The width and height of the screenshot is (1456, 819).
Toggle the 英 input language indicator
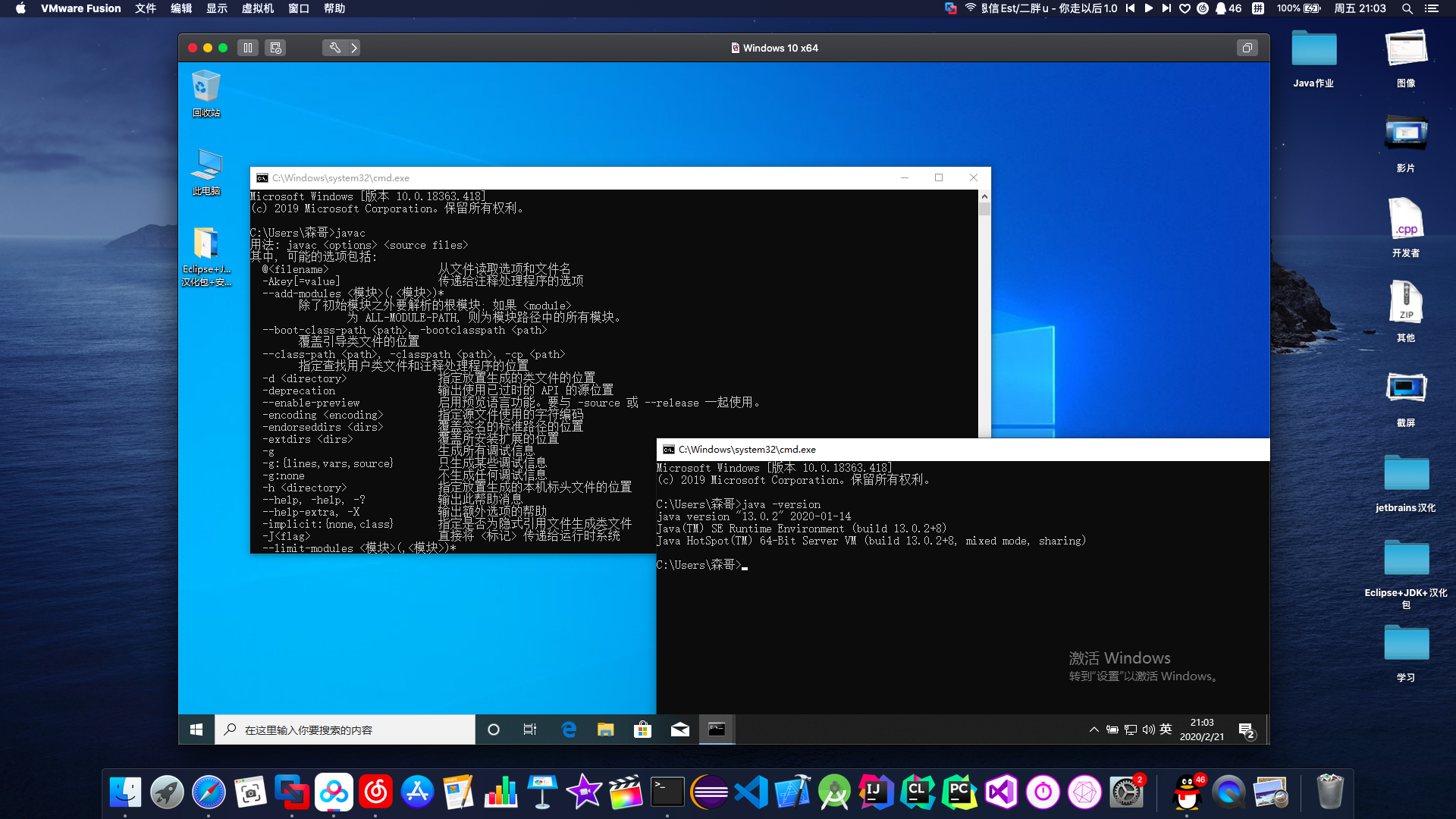tap(1166, 729)
